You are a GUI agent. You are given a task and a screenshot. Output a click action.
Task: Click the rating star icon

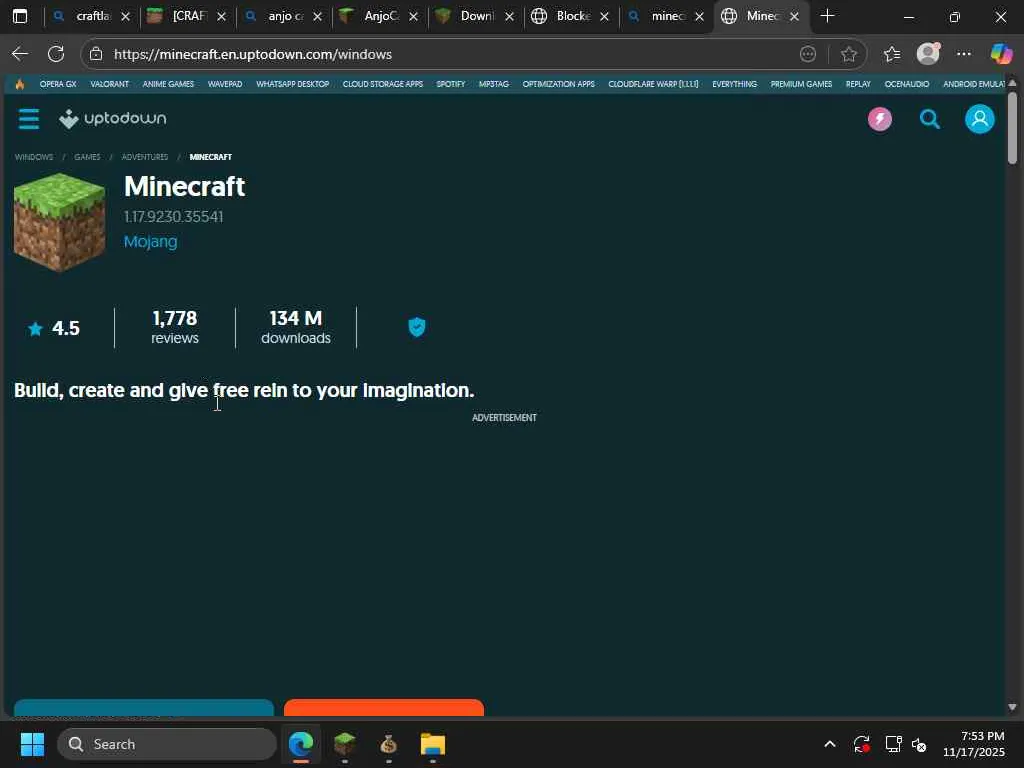(x=35, y=328)
